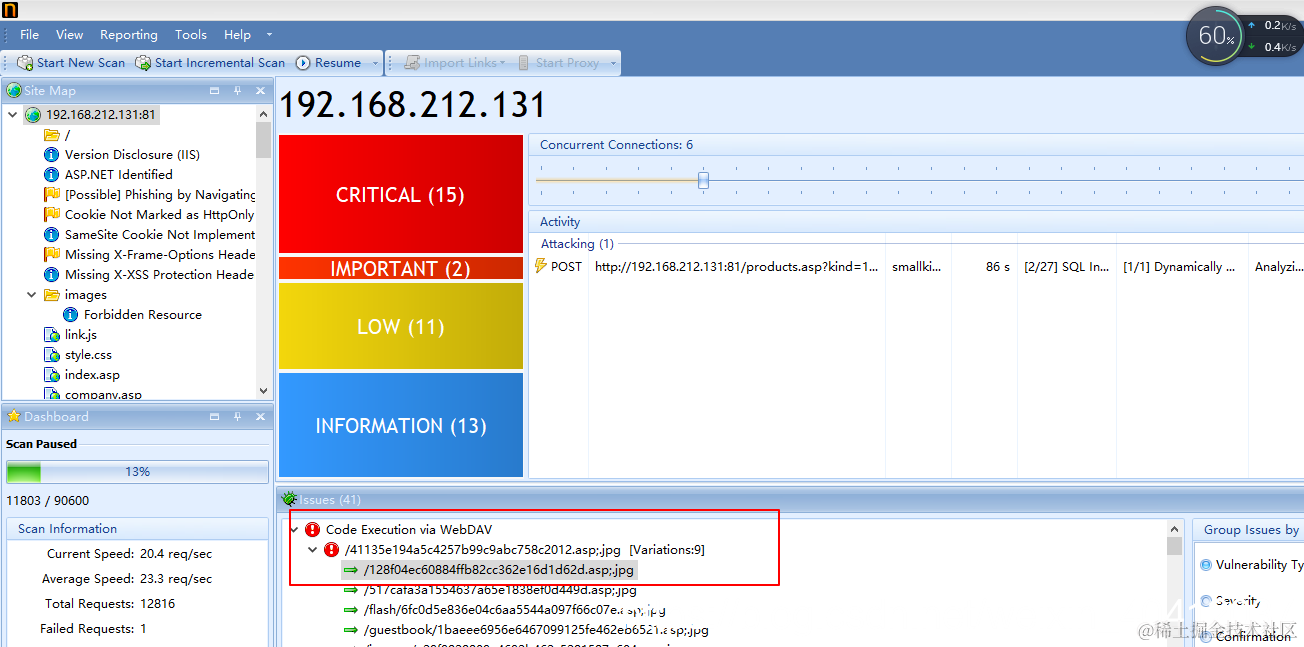Image resolution: width=1304 pixels, height=647 pixels.
Task: Click the lightning icon of the POST activity
Action: (x=541, y=266)
